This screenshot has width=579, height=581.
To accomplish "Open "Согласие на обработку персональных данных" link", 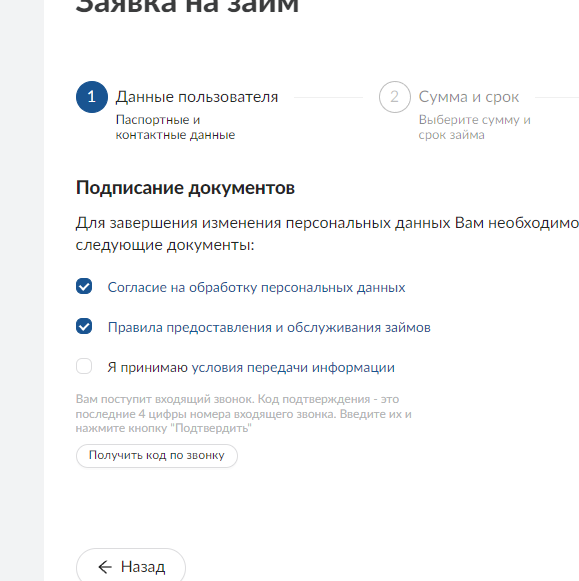I will point(256,288).
